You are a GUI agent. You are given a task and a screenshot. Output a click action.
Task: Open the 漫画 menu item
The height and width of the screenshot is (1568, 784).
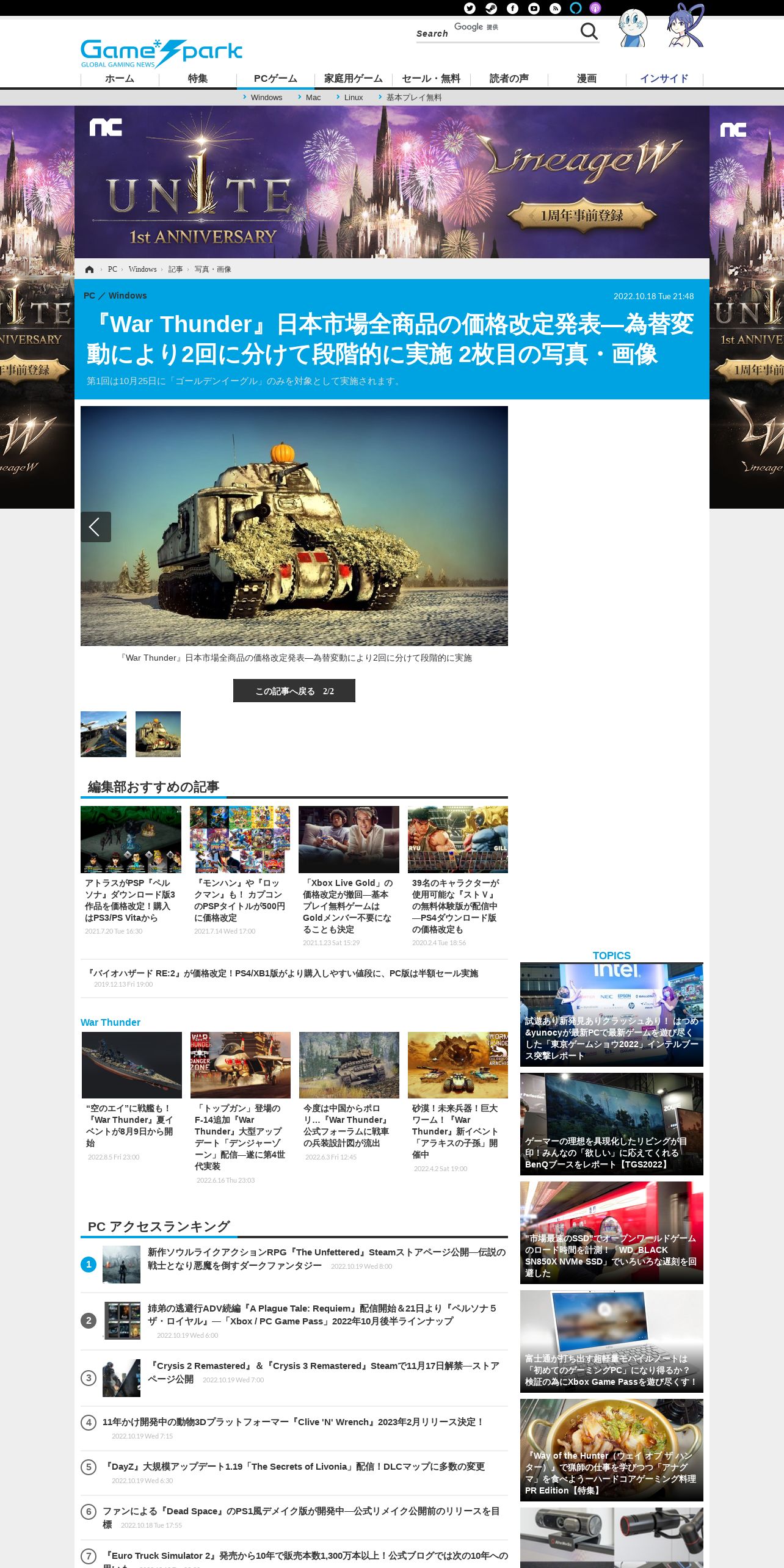coord(587,79)
